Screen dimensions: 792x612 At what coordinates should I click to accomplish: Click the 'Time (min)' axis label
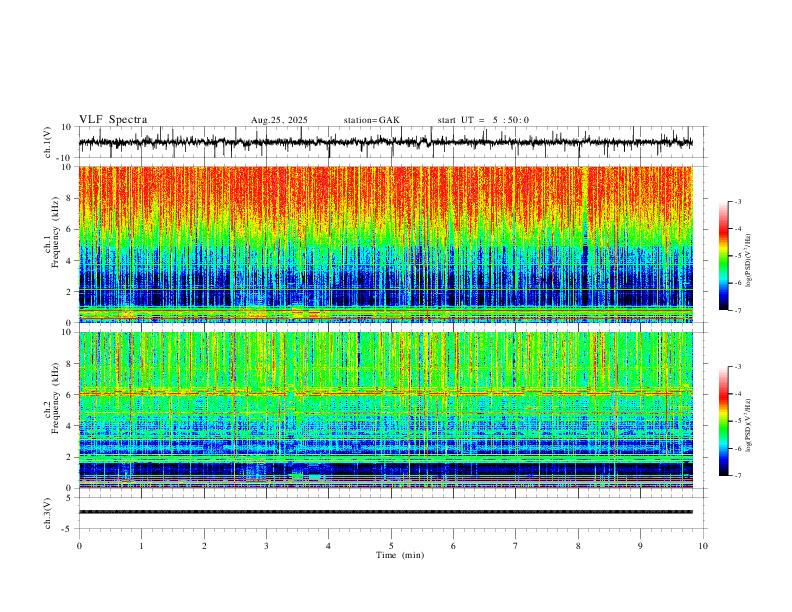pyautogui.click(x=400, y=555)
